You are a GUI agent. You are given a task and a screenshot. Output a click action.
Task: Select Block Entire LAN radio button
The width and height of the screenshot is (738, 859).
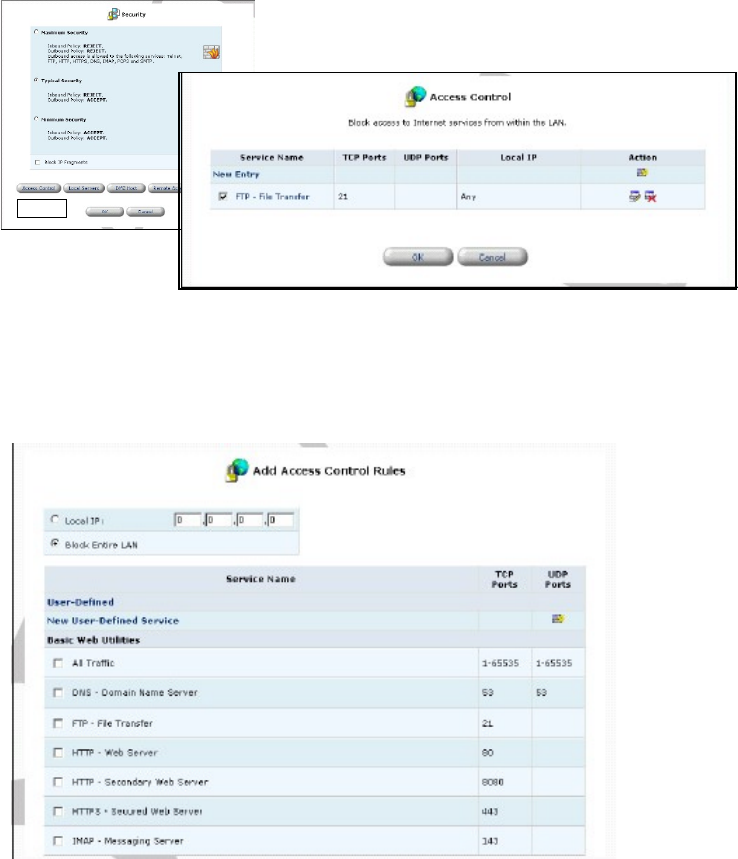55,543
